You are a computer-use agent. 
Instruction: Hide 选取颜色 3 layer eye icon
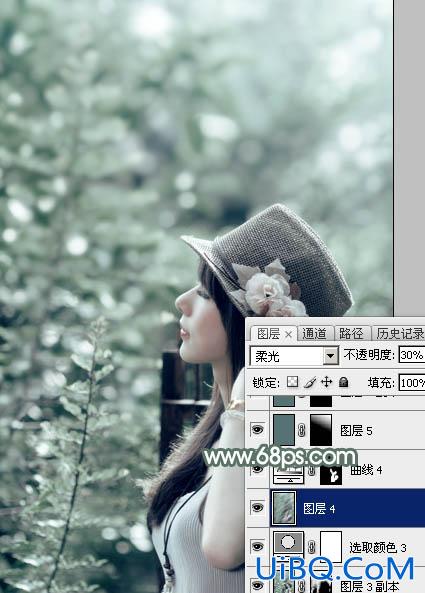pyautogui.click(x=257, y=546)
